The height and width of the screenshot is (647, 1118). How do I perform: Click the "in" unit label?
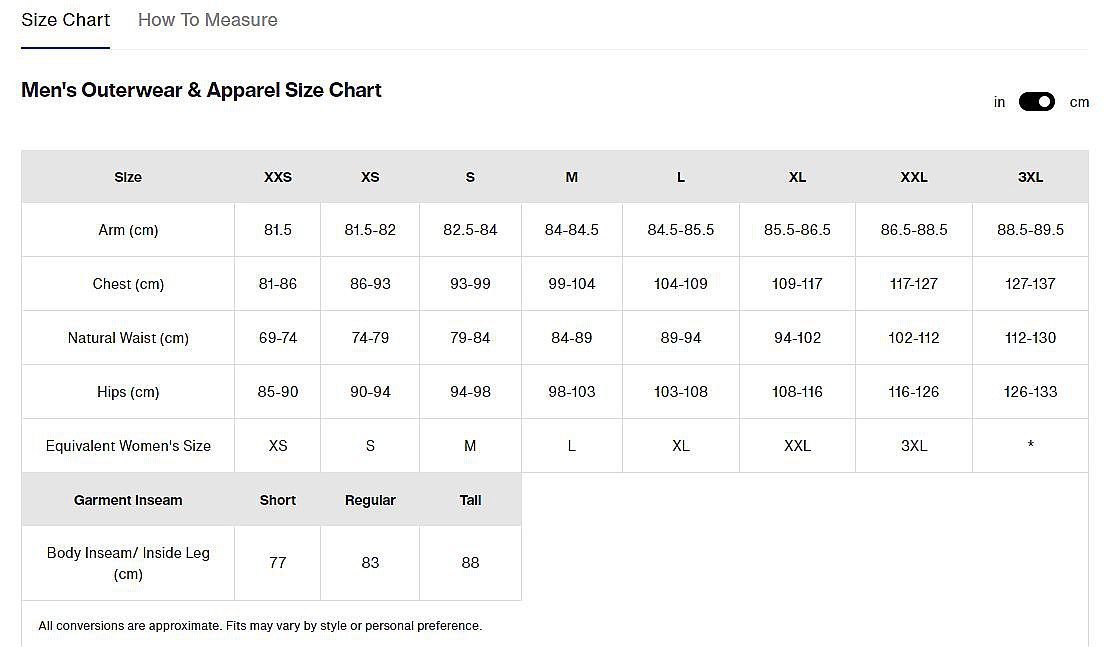tap(999, 102)
